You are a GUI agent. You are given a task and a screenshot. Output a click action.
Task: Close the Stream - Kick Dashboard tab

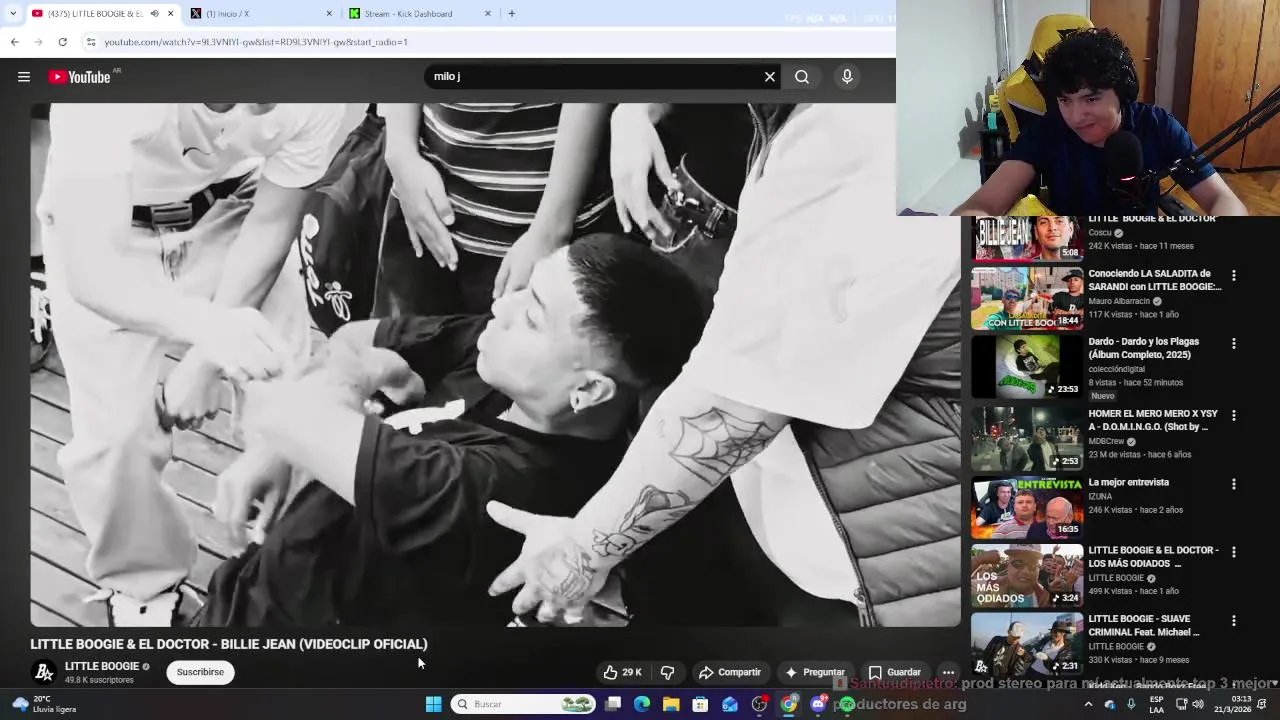(488, 14)
